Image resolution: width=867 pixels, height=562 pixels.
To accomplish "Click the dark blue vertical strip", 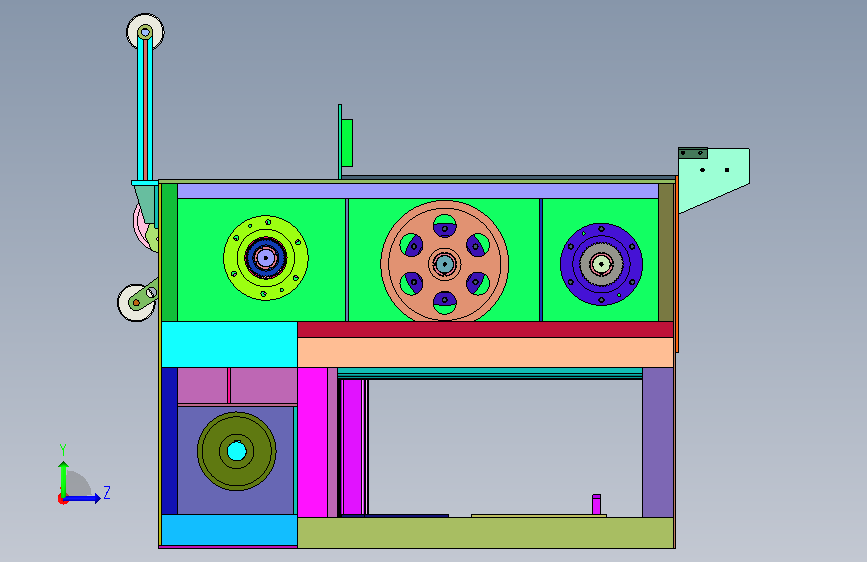I will [169, 441].
